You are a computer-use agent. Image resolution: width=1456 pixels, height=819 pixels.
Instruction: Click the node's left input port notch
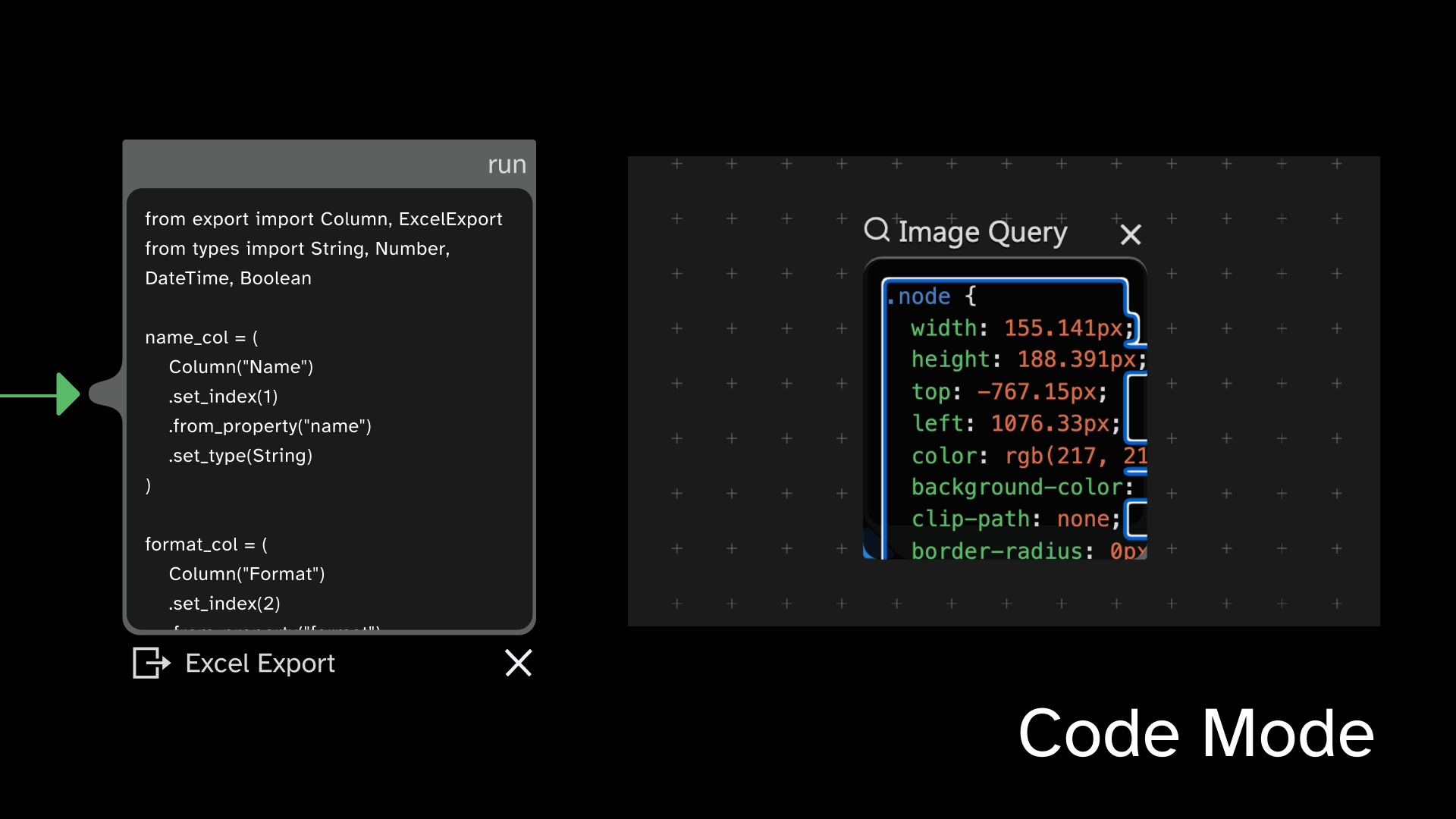pyautogui.click(x=105, y=394)
